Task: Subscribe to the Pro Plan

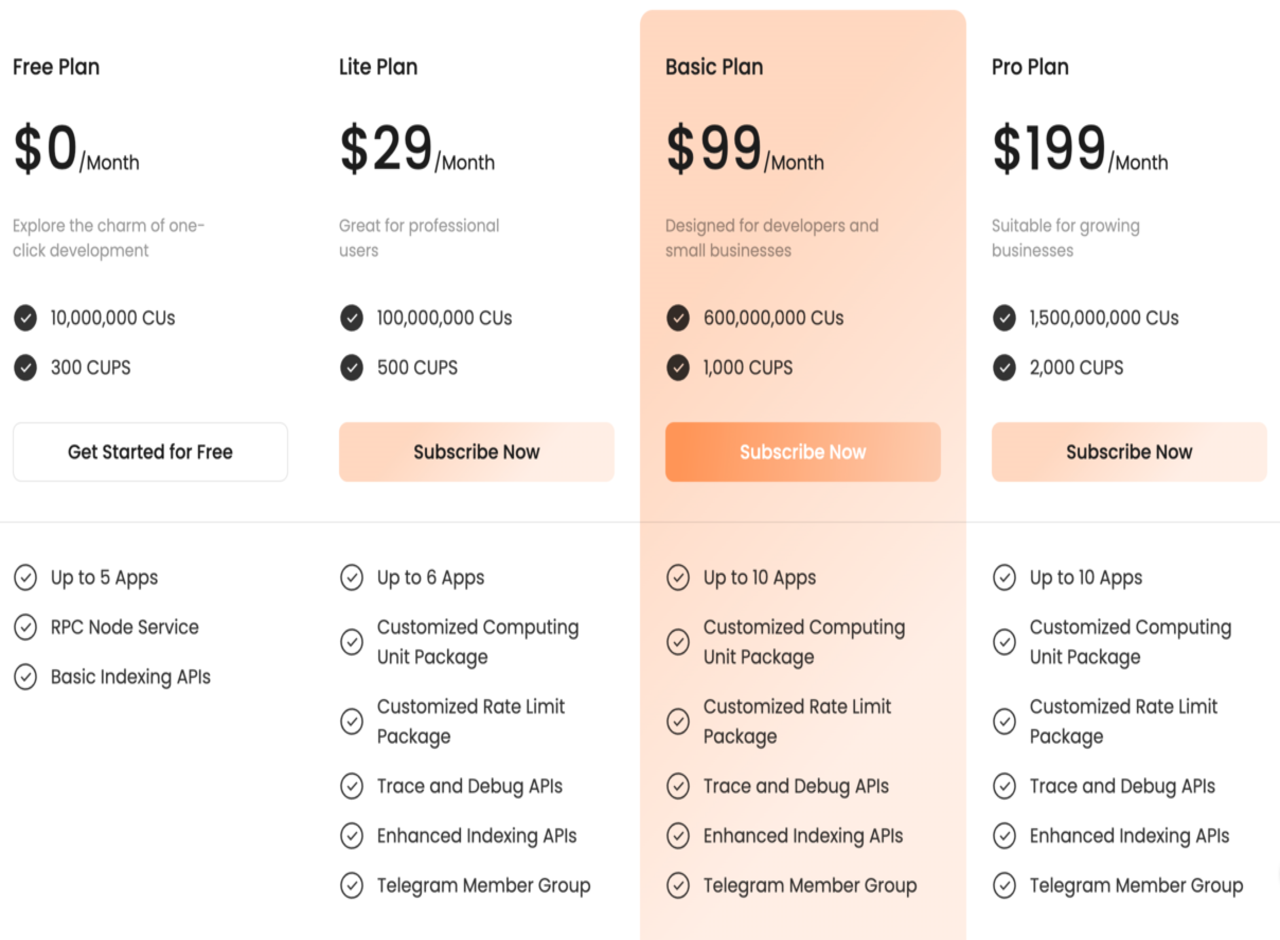Action: [1129, 452]
